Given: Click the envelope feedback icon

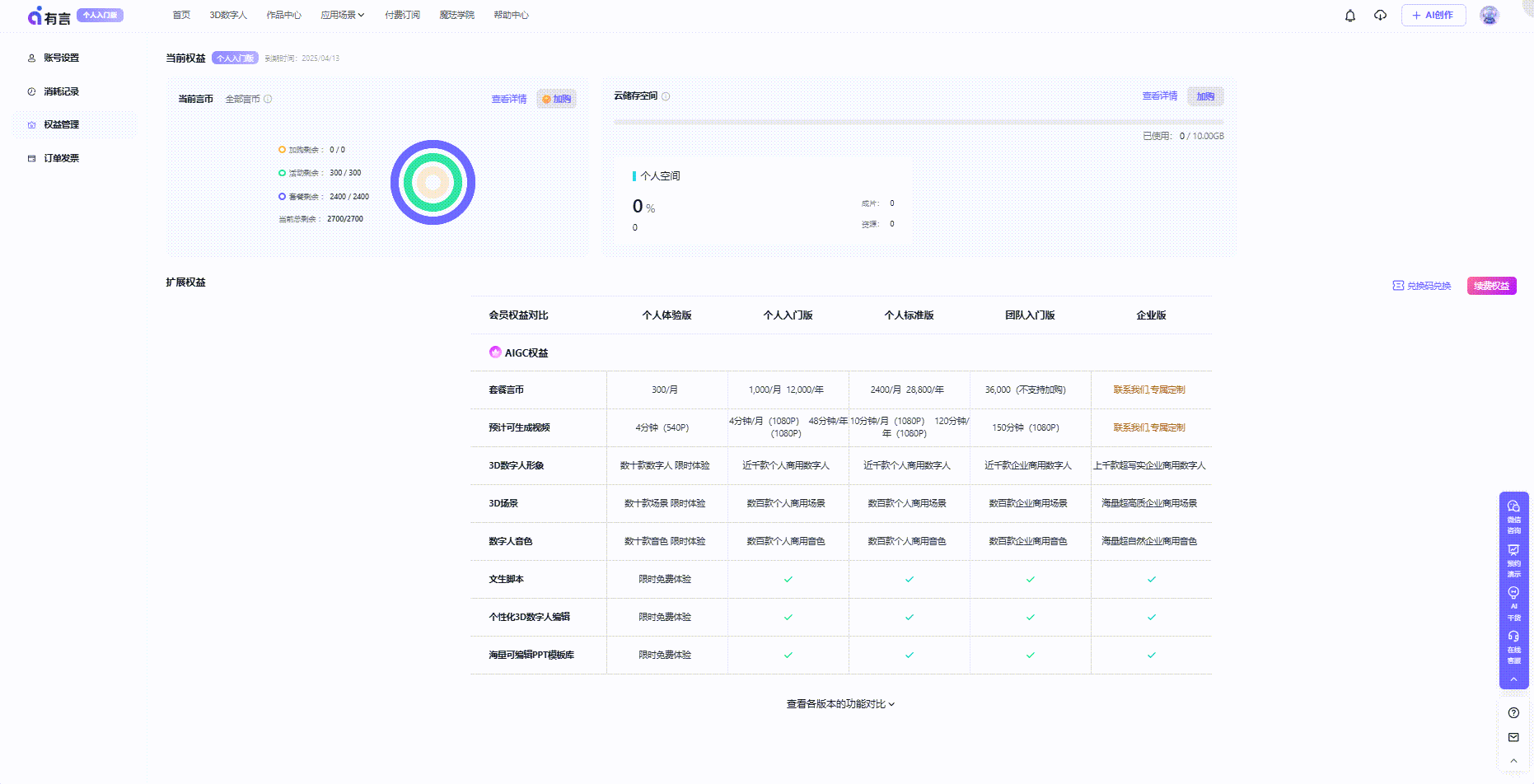Looking at the screenshot, I should (1513, 737).
